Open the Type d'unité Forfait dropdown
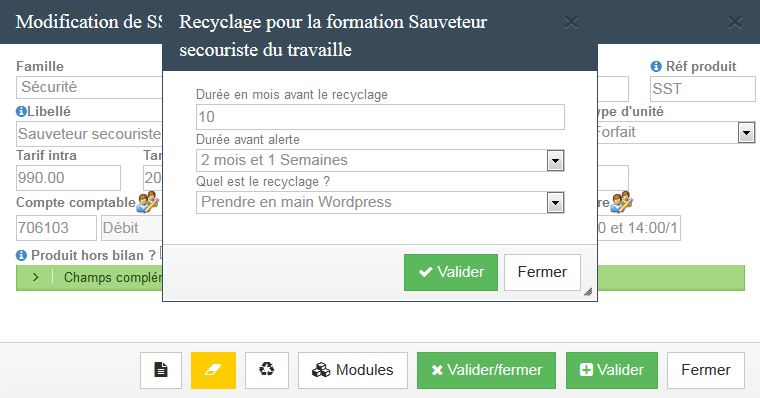This screenshot has height=398, width=760. (x=674, y=132)
